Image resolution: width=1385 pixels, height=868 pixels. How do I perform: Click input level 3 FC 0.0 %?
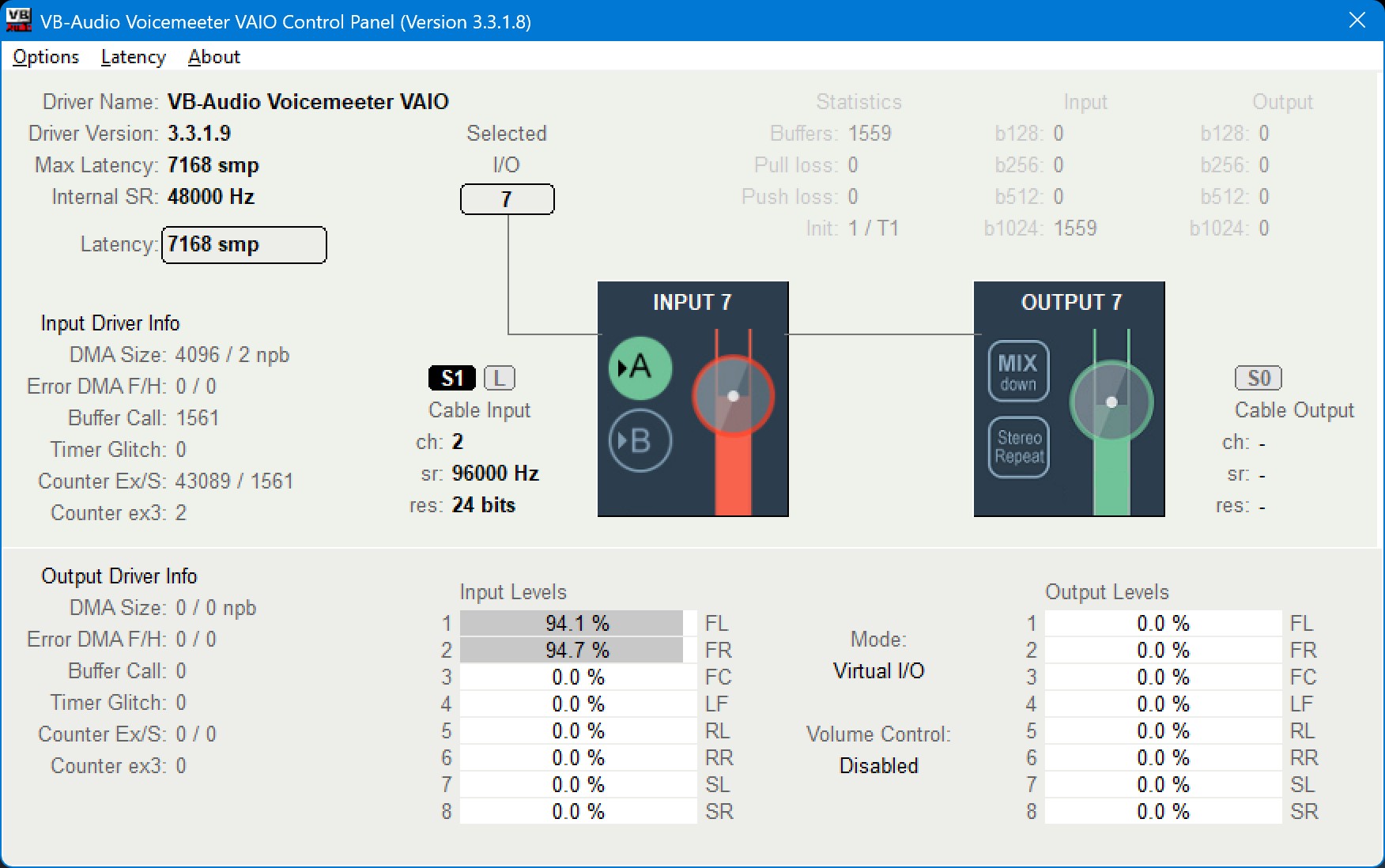click(578, 677)
